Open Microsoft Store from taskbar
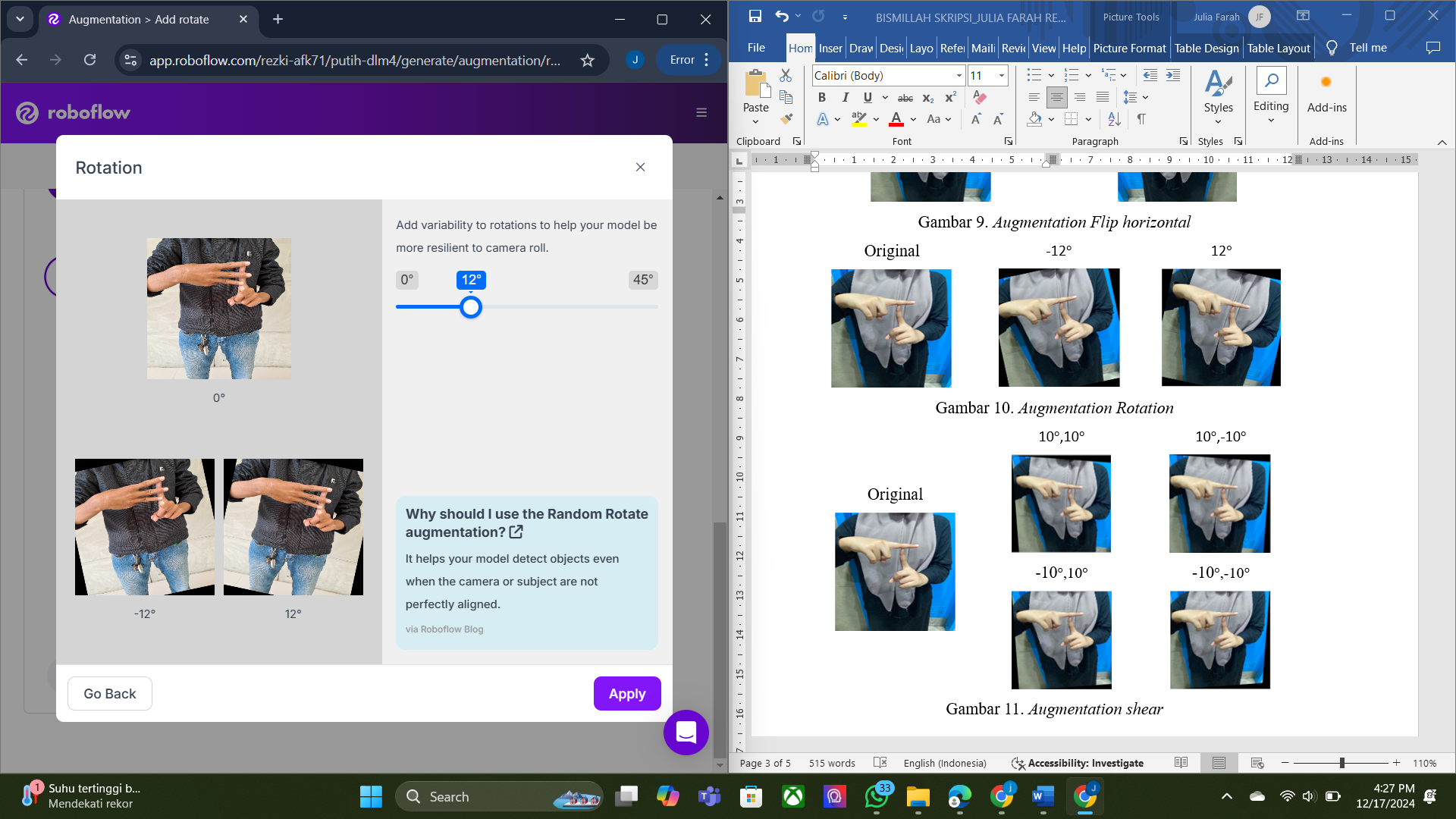 click(x=751, y=796)
